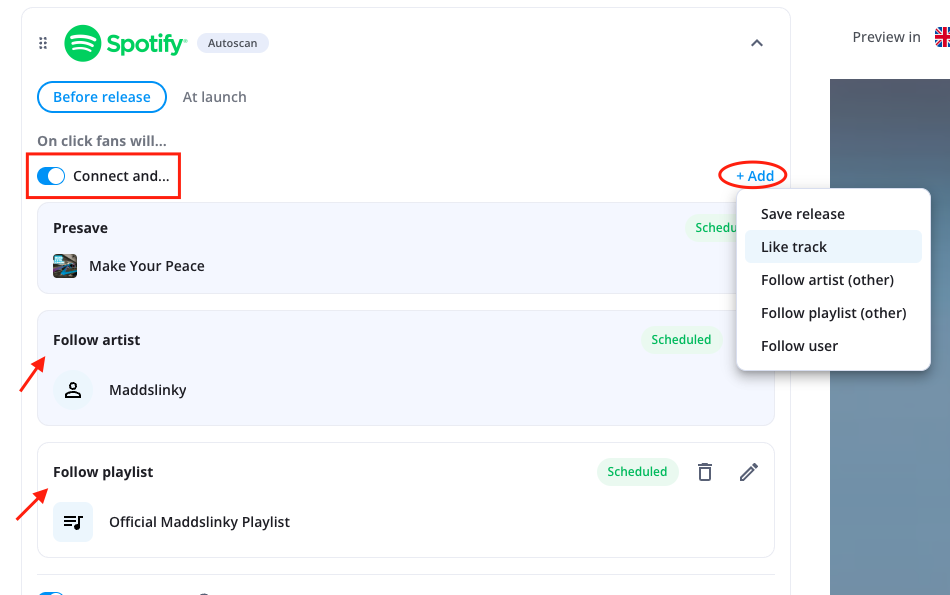
Task: Select Follow user from the menu
Action: (799, 346)
